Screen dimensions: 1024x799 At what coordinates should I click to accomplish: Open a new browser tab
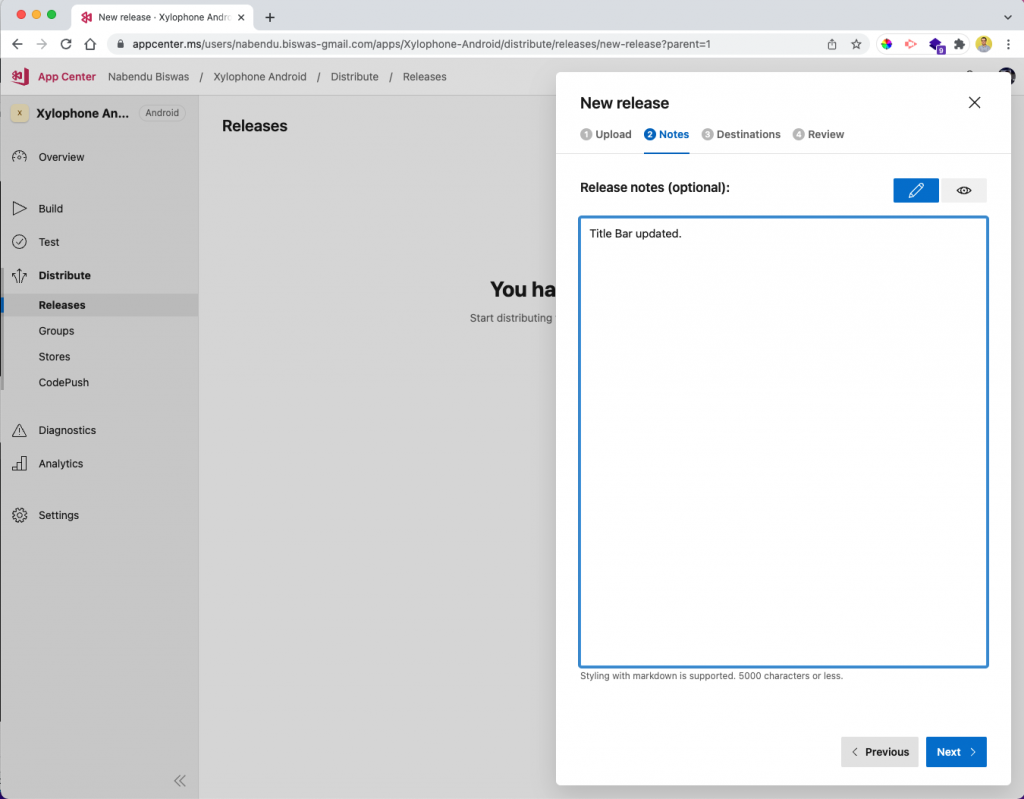[270, 18]
